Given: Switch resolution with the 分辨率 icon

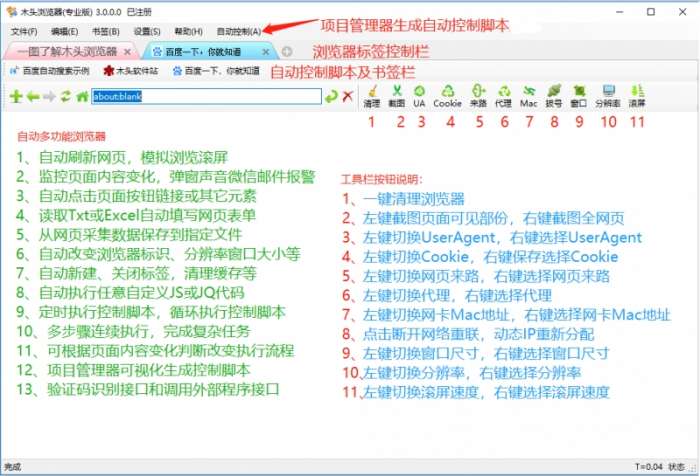Looking at the screenshot, I should click(x=608, y=96).
